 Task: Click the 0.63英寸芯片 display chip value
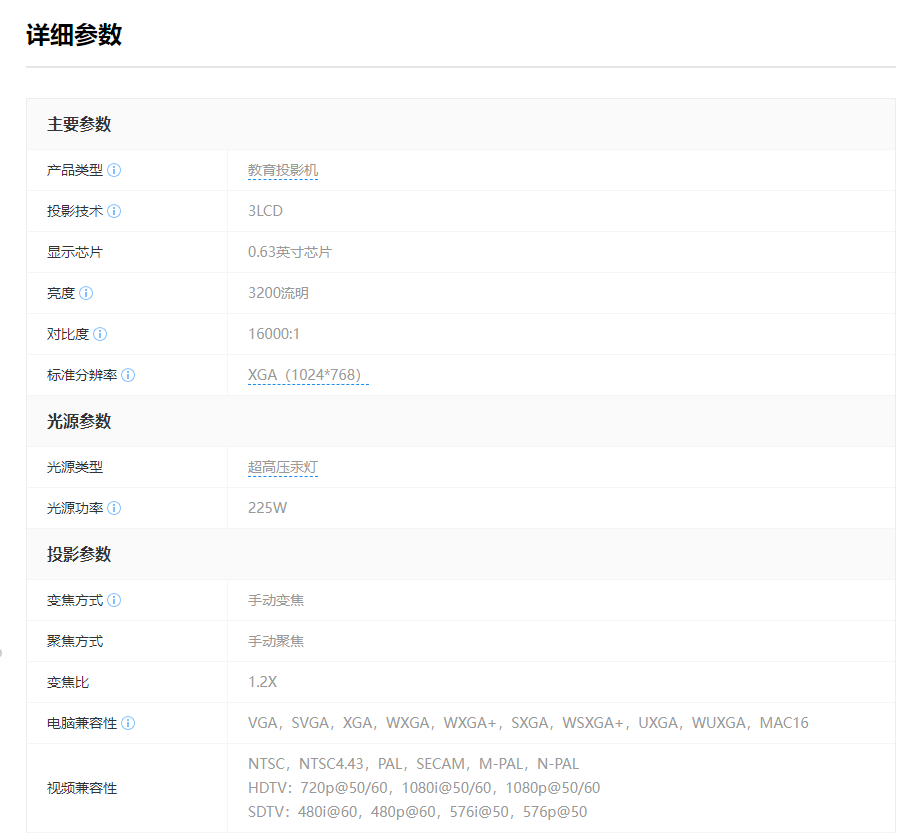pyautogui.click(x=290, y=252)
